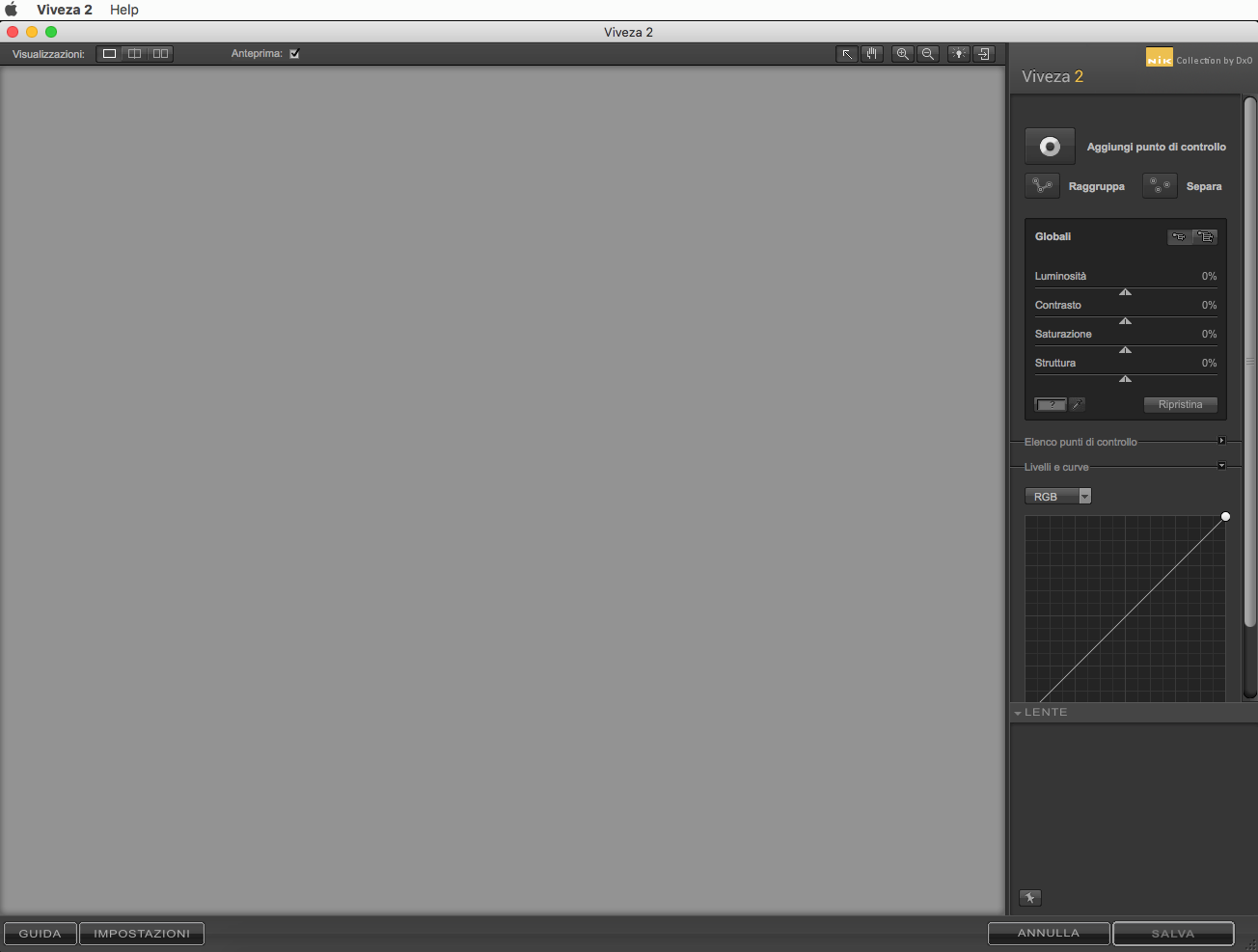Click the Saturazione 0% value

(1209, 335)
